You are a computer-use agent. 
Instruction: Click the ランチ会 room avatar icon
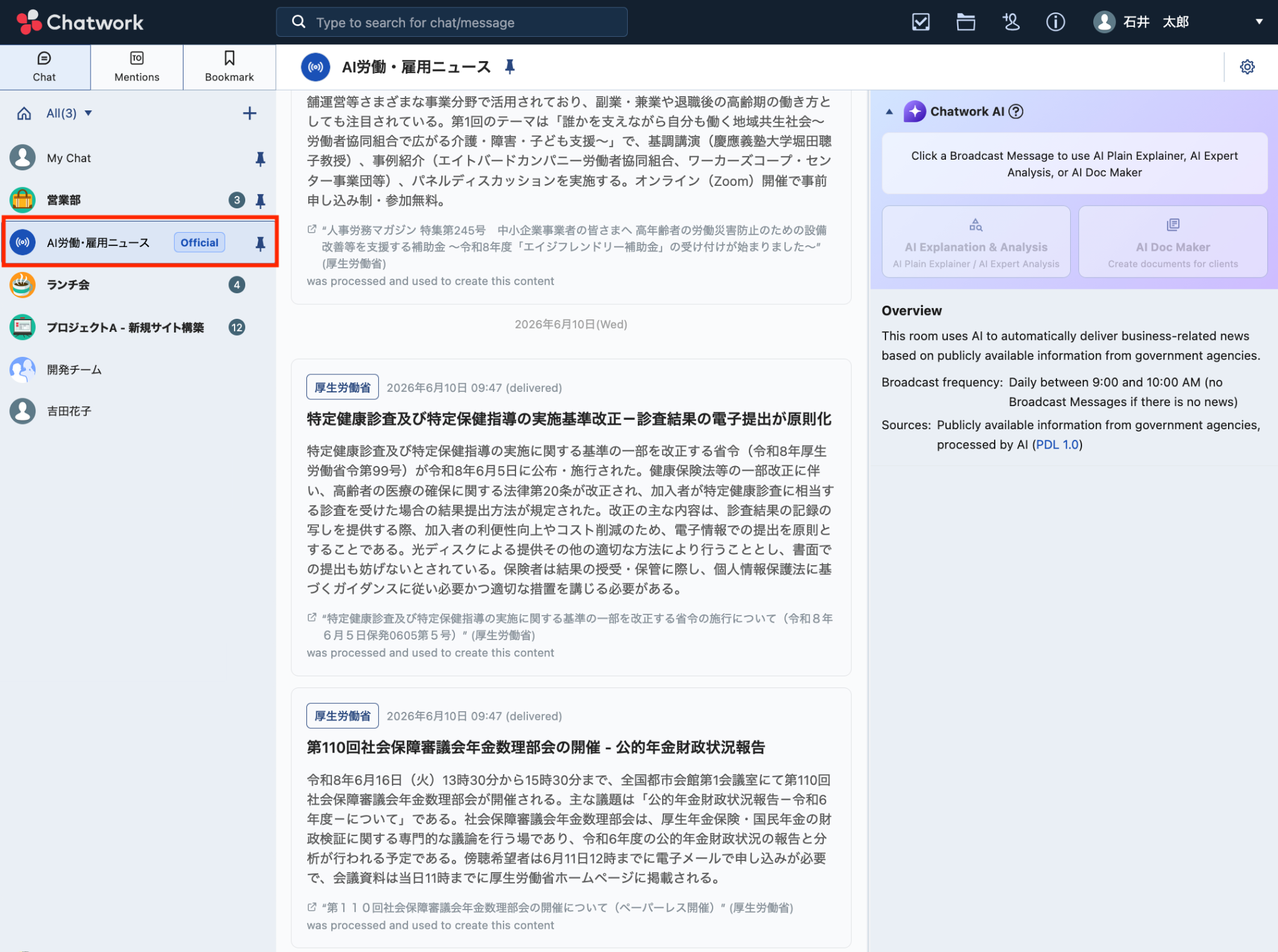tap(22, 285)
